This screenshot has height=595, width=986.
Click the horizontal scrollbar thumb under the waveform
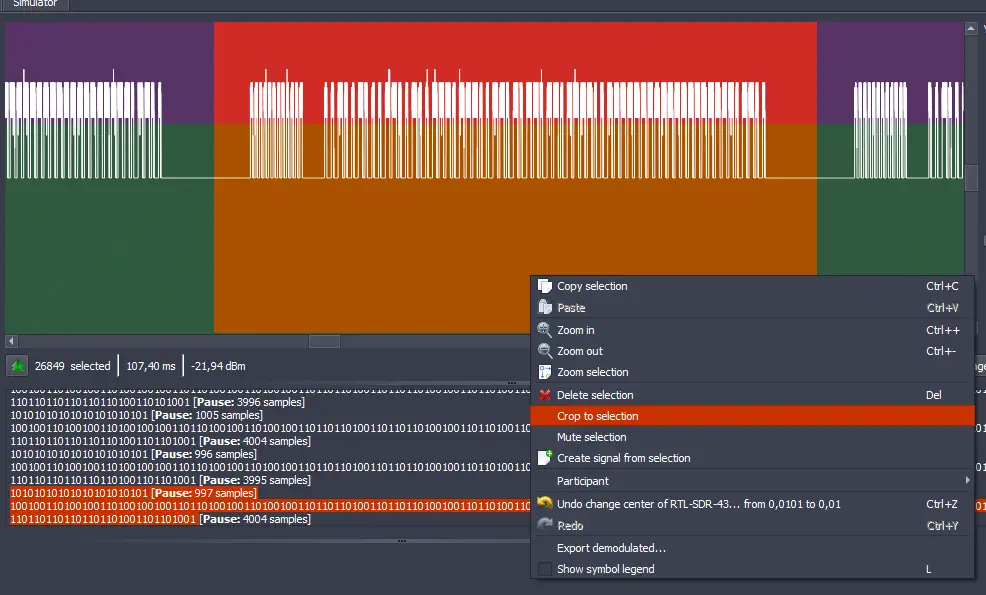click(324, 341)
